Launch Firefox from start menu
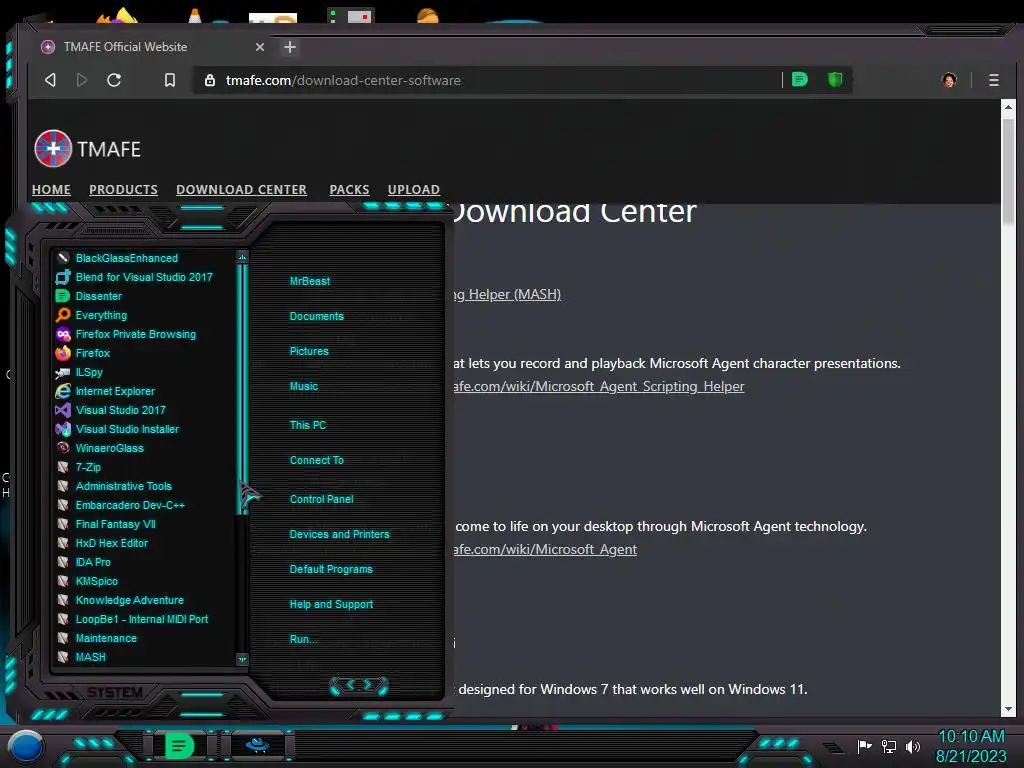The width and height of the screenshot is (1024, 768). [84, 353]
